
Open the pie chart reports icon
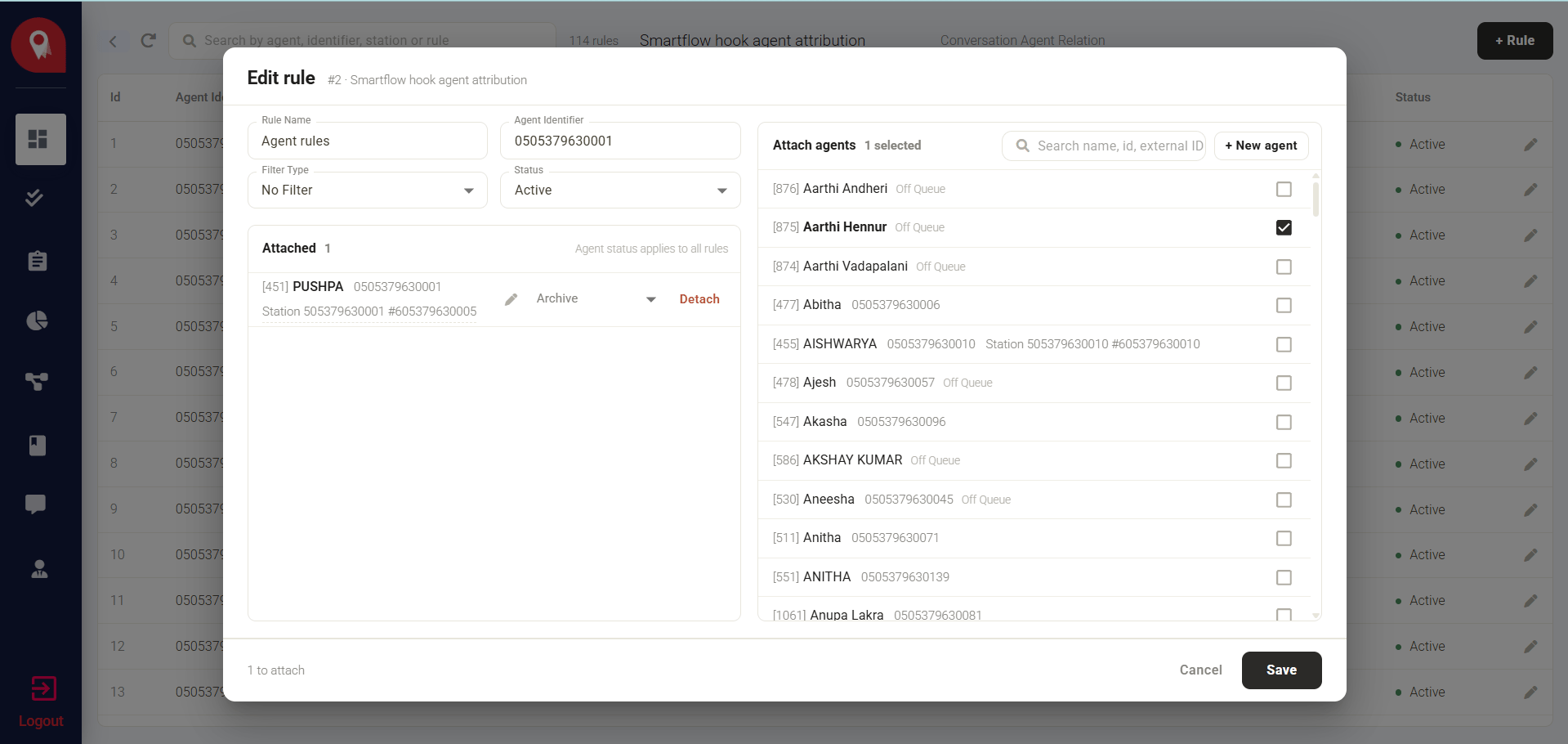tap(38, 320)
